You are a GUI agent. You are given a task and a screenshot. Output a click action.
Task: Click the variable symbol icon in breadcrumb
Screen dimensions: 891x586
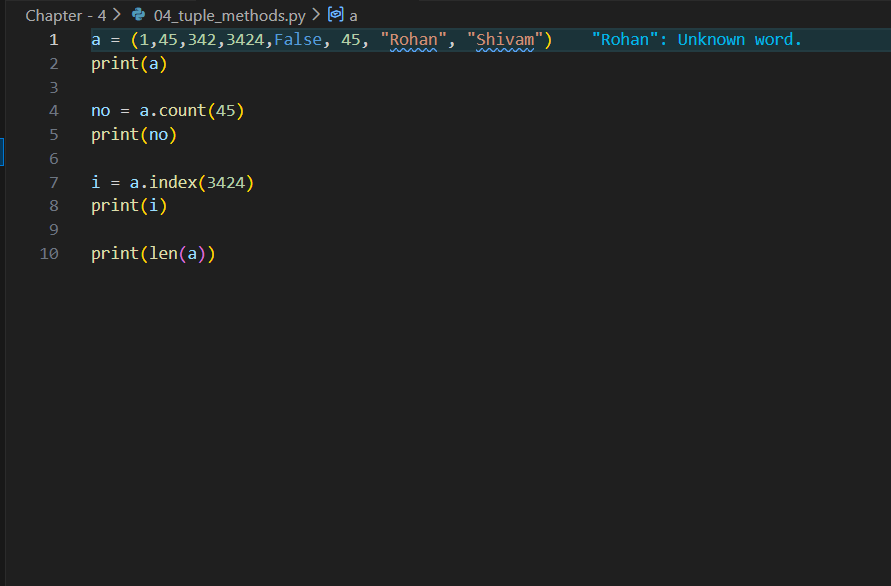tap(336, 14)
